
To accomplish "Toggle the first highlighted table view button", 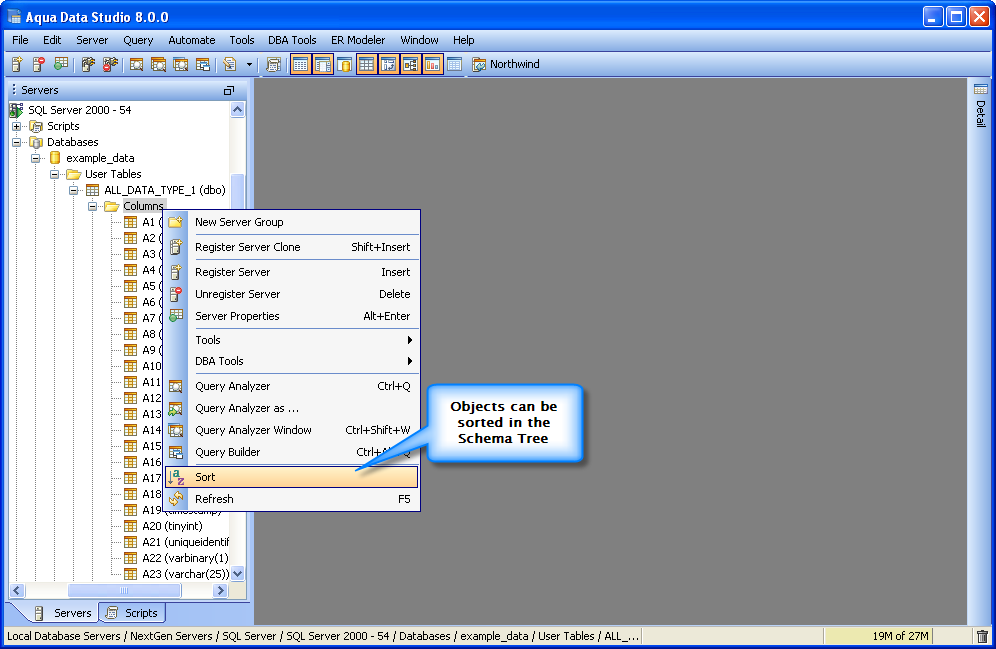I will (300, 64).
